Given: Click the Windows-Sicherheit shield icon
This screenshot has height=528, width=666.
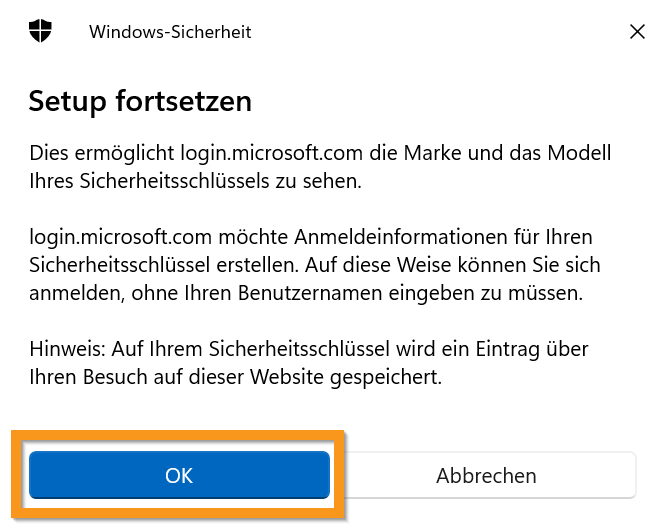Looking at the screenshot, I should 40,31.
